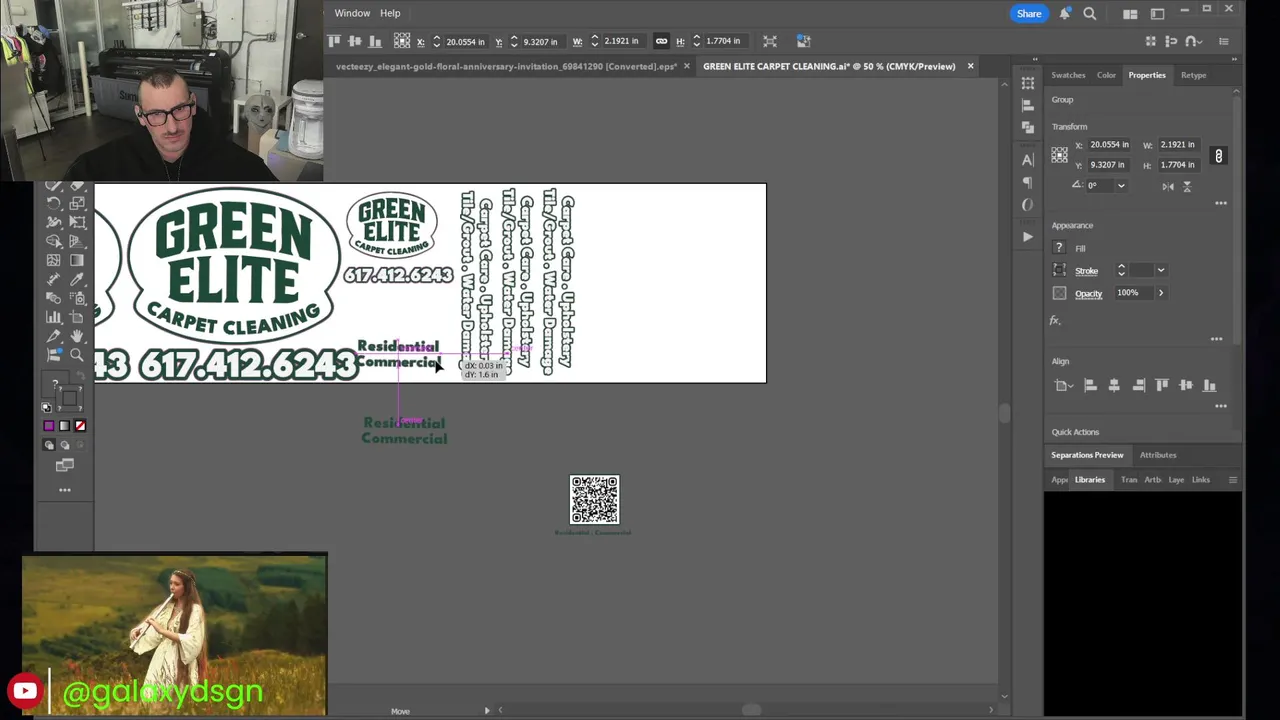Choose the reference point in Properties Transform
This screenshot has height=720, width=1280.
[x=1059, y=155]
